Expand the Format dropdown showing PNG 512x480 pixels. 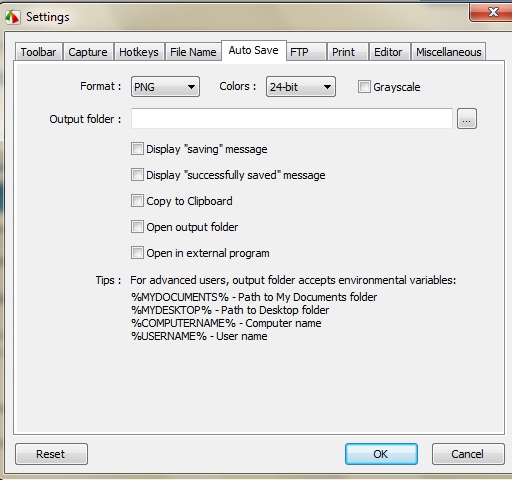pyautogui.click(x=165, y=87)
